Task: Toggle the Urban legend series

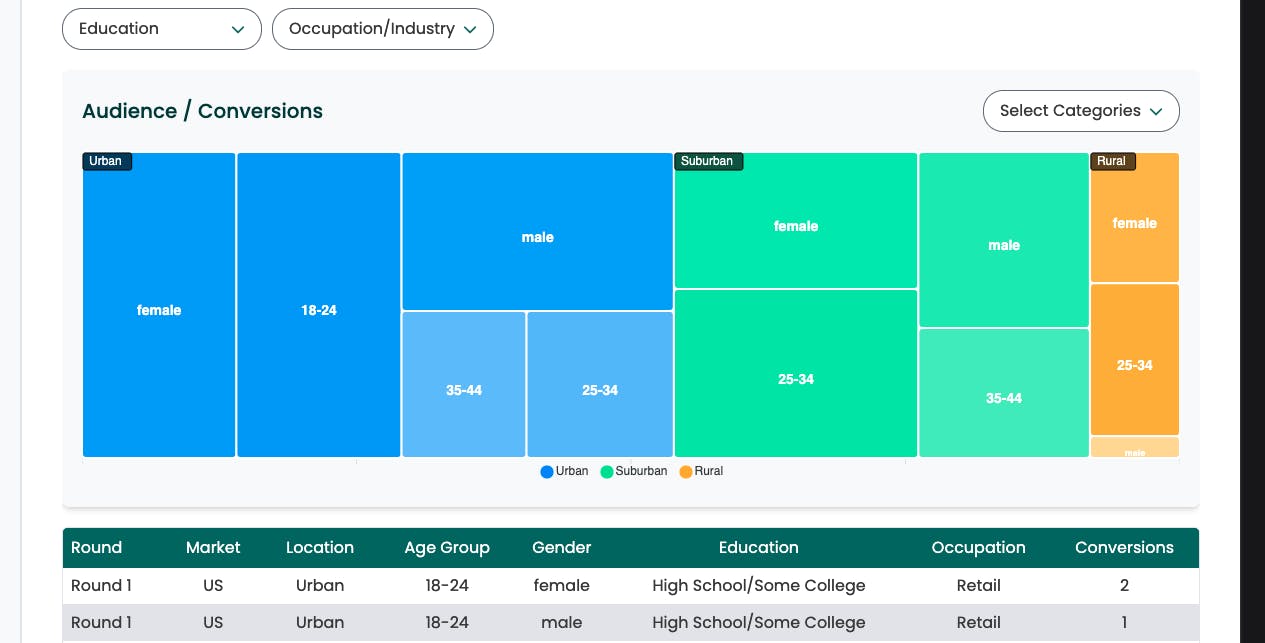Action: pos(565,471)
